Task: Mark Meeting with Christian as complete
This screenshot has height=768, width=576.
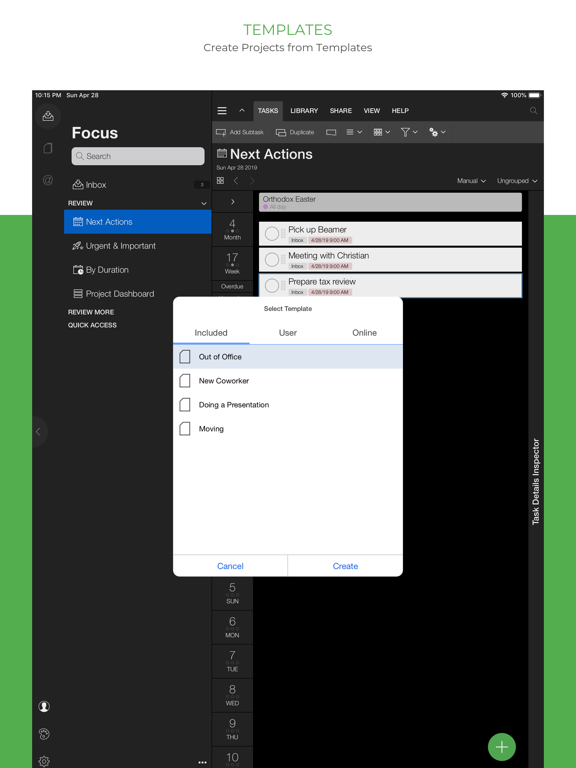Action: [272, 260]
